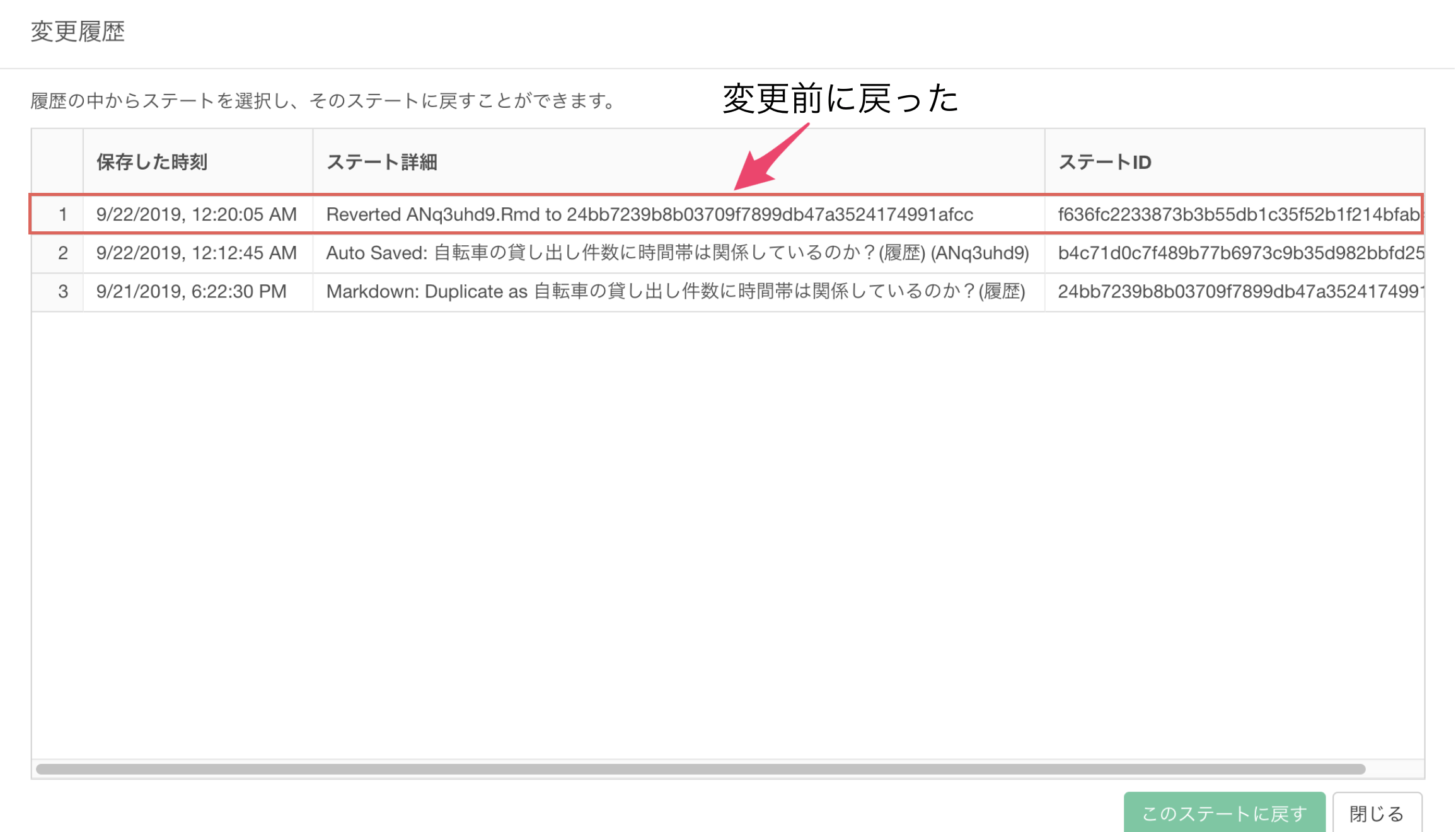This screenshot has width=1456, height=832.
Task: Select the horizontal scrollbar under the table
Action: [701, 769]
